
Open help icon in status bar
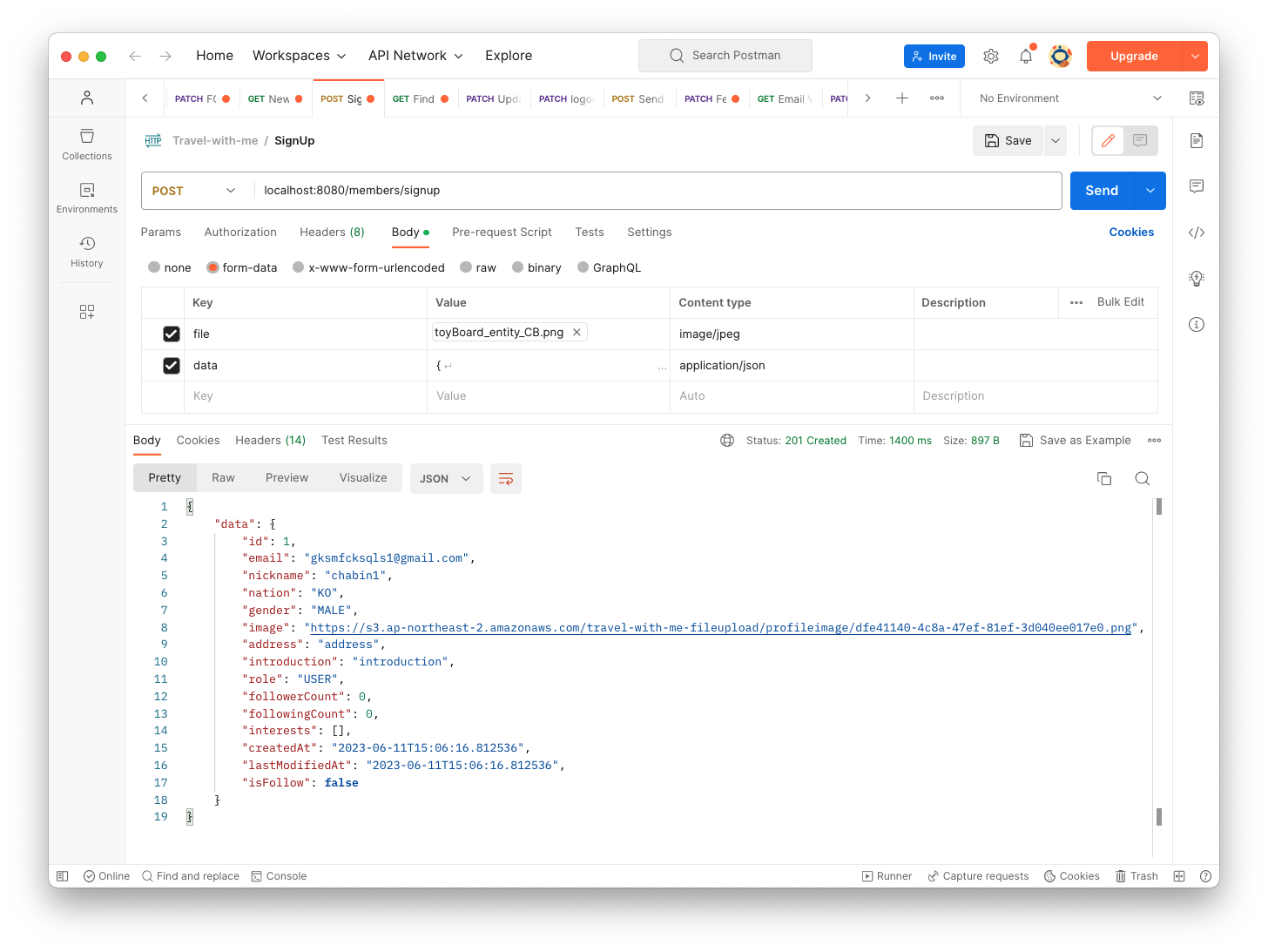tap(1205, 876)
